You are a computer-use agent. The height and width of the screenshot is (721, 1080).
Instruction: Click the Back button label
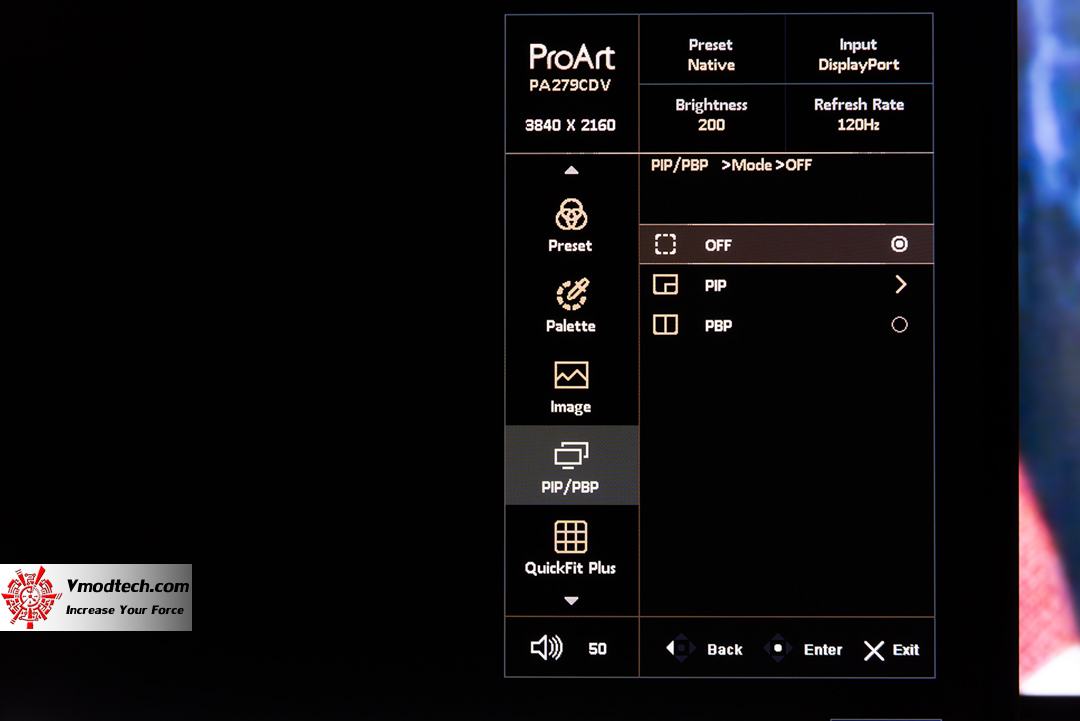click(725, 649)
